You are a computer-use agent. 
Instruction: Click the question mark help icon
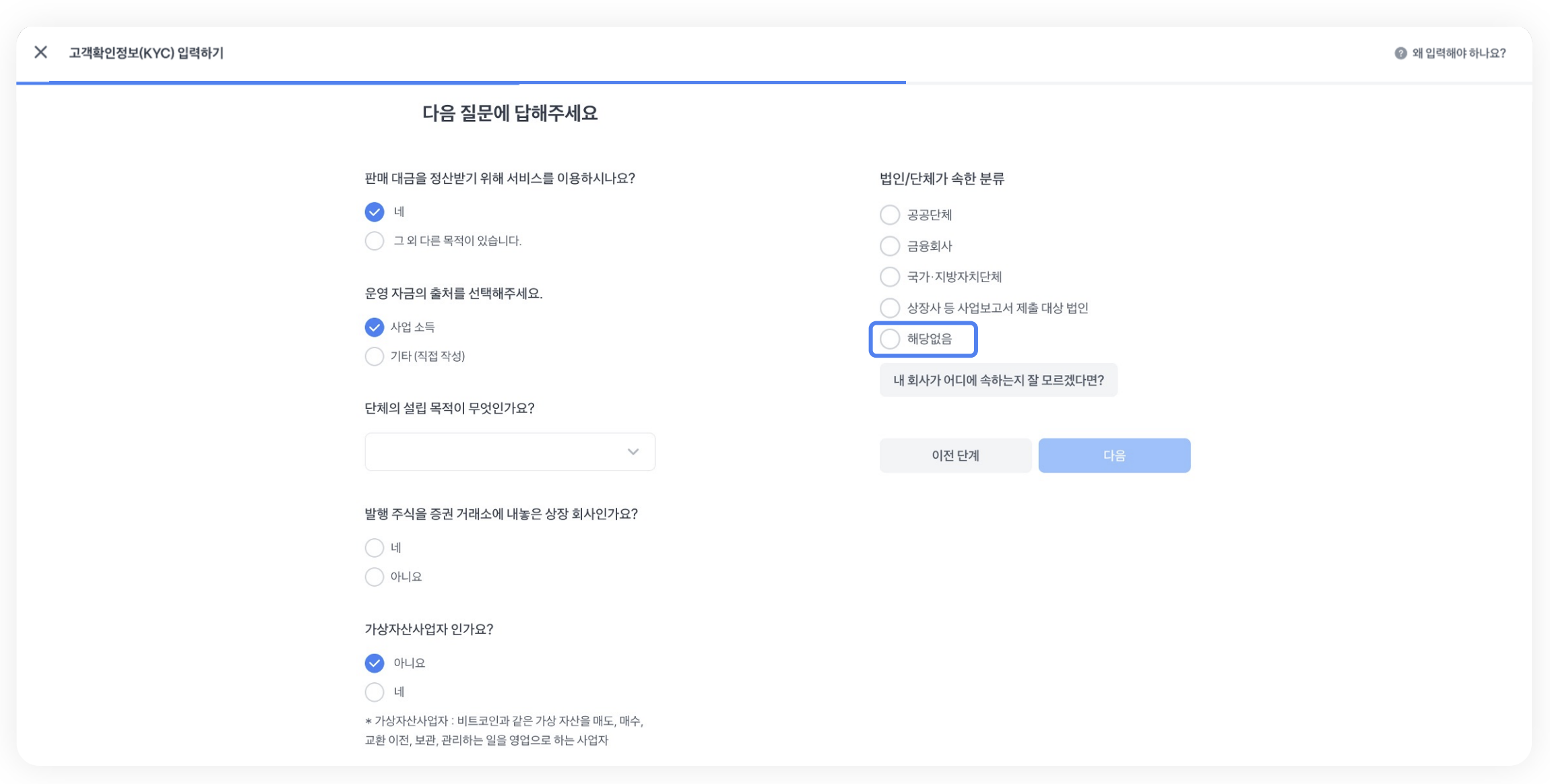click(x=1400, y=53)
